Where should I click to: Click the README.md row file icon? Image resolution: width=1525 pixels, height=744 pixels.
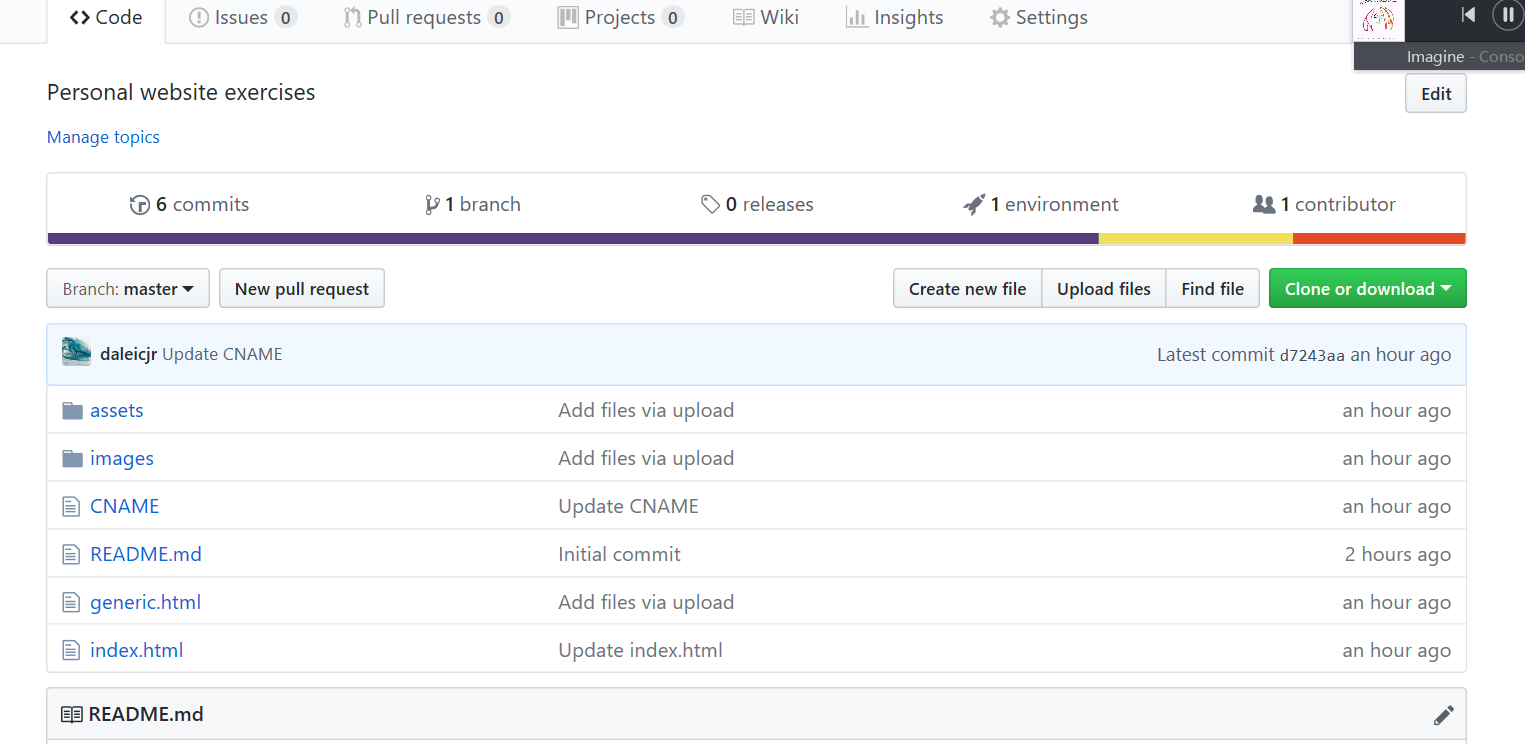coord(71,555)
